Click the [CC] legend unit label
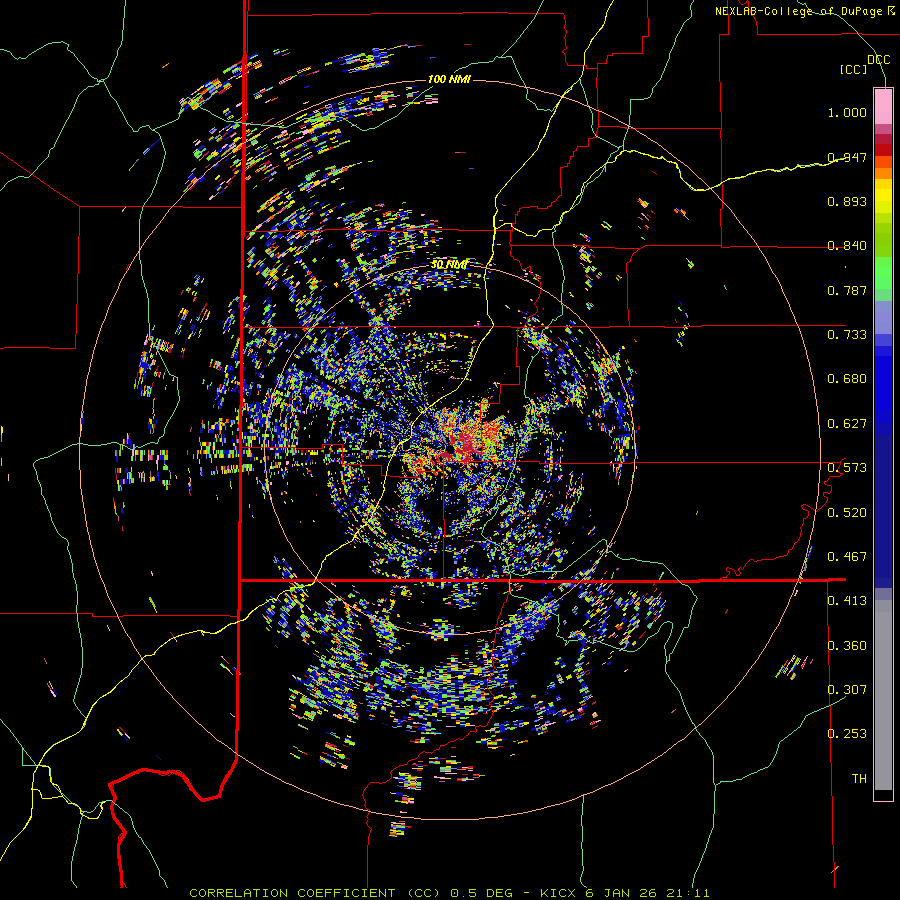This screenshot has height=900, width=900. pyautogui.click(x=854, y=69)
